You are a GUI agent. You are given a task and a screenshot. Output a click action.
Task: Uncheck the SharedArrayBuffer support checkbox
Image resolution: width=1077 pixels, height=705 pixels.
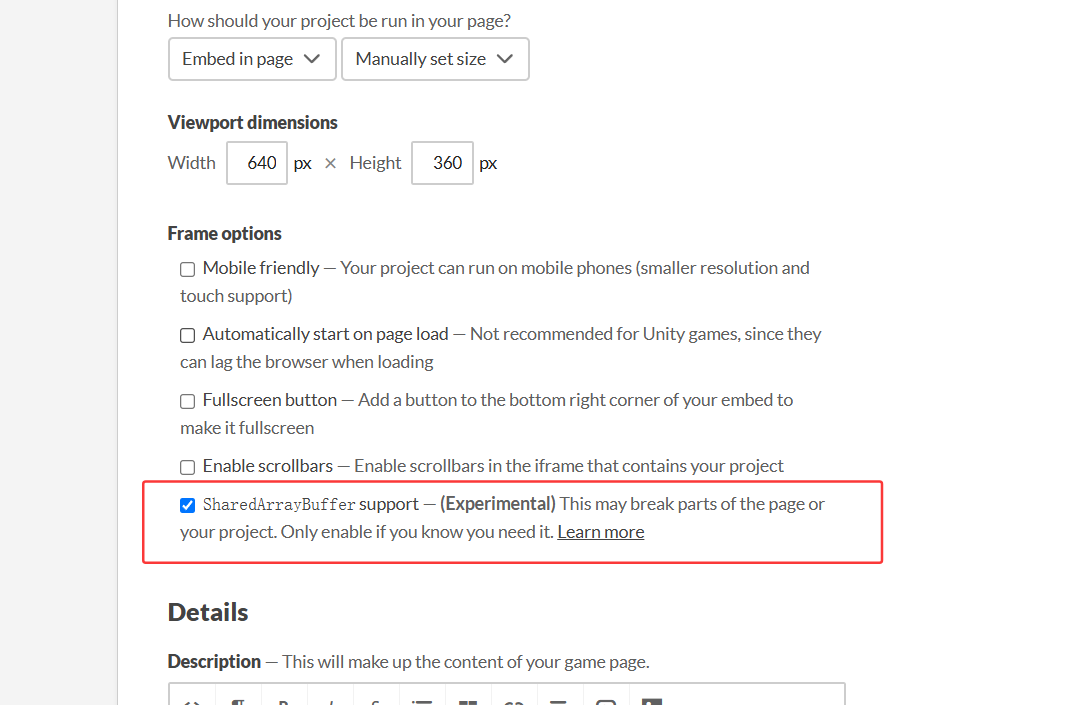[x=187, y=505]
